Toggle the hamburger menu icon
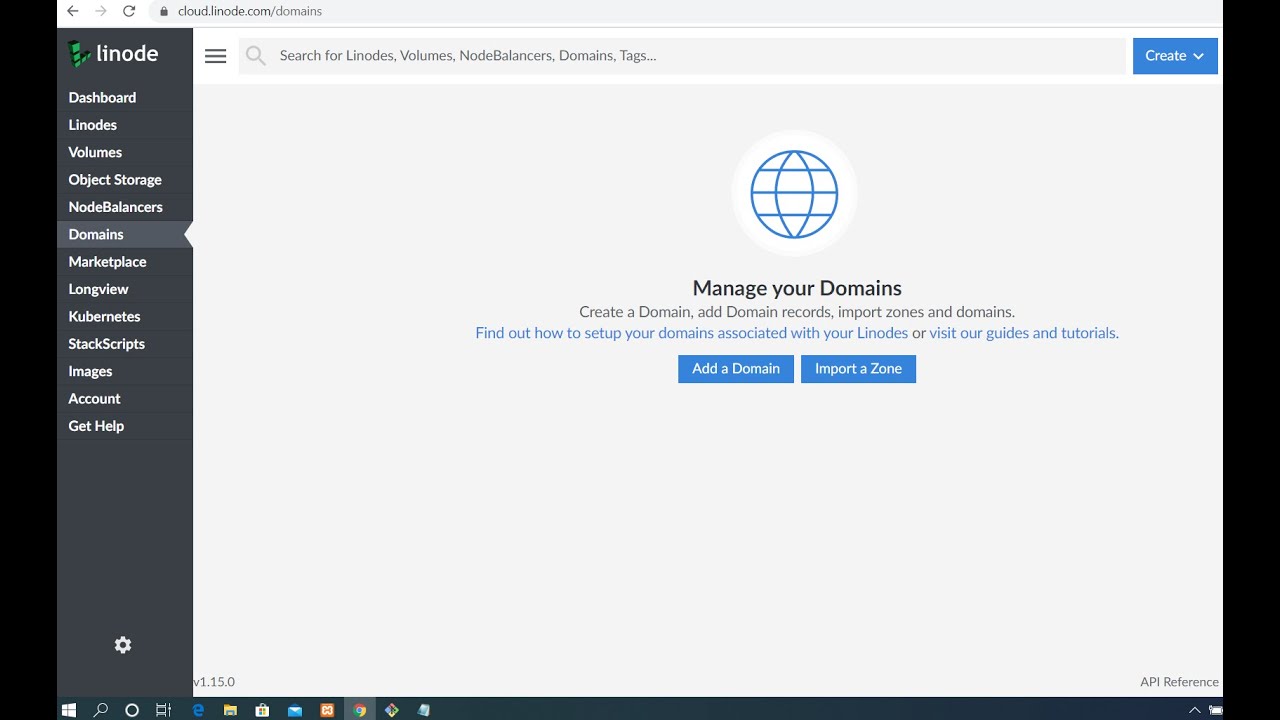1280x720 pixels. click(x=215, y=56)
